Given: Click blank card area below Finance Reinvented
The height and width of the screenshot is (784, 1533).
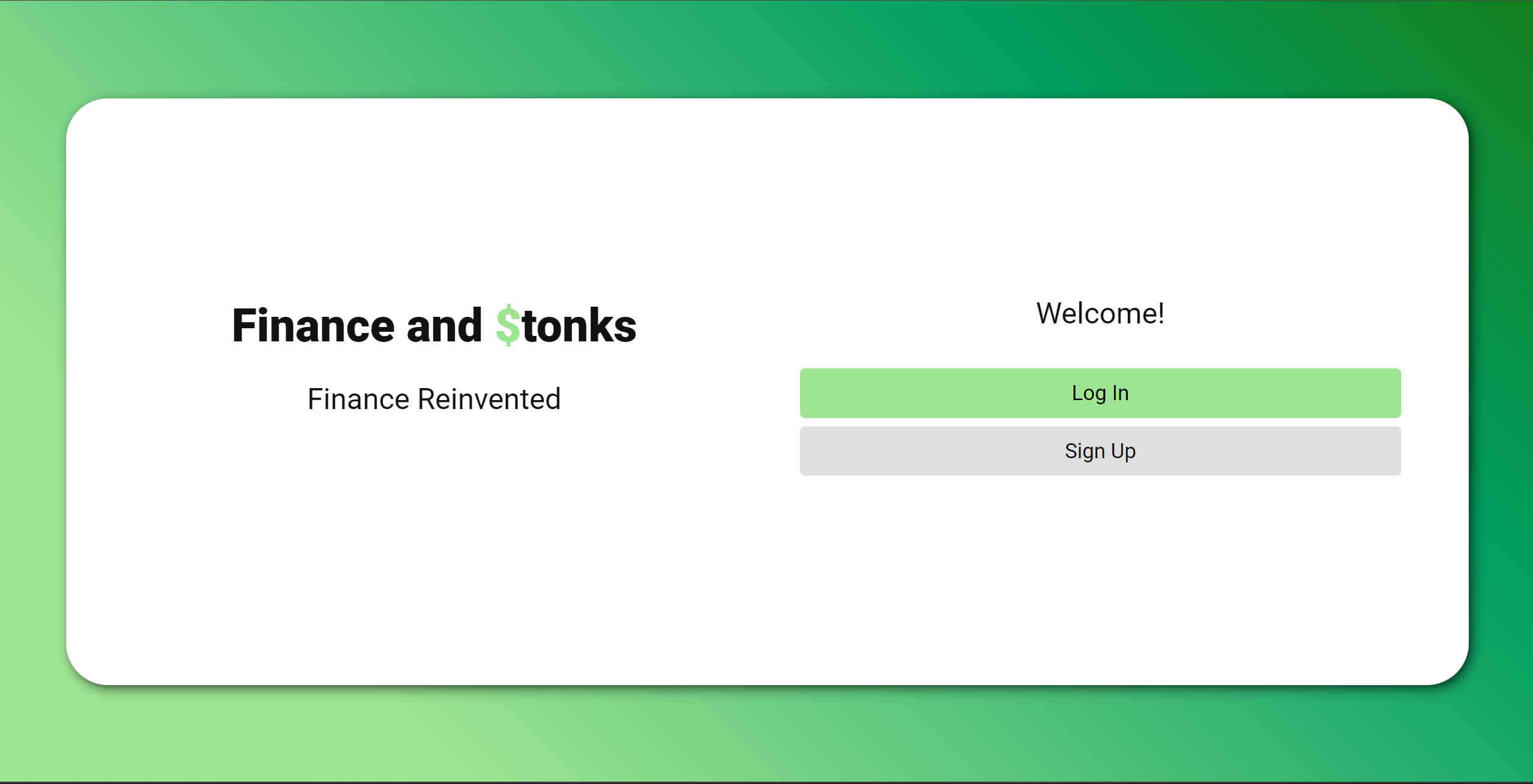Looking at the screenshot, I should [434, 539].
